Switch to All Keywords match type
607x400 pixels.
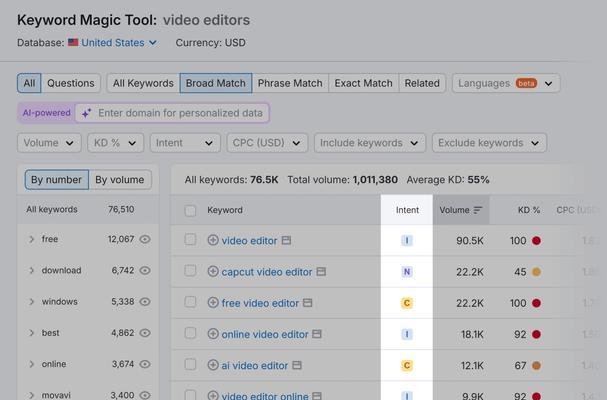pos(143,83)
